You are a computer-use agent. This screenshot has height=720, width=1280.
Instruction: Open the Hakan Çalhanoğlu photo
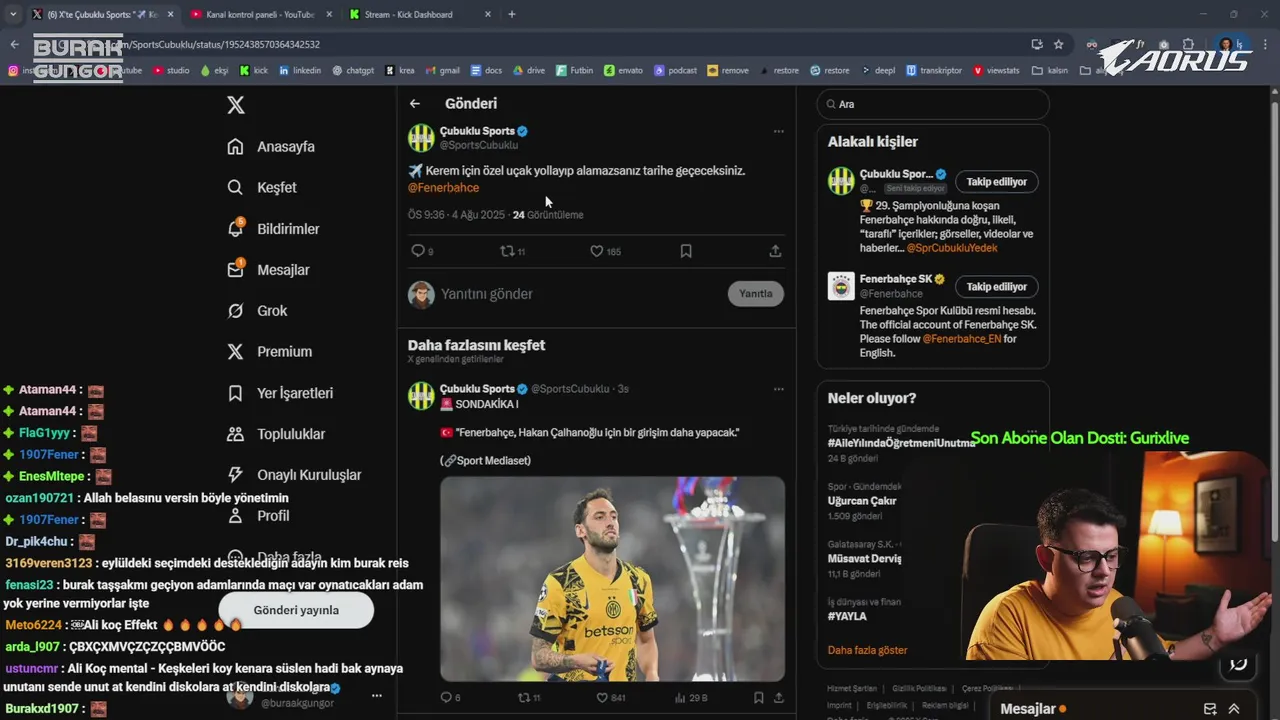[x=612, y=579]
